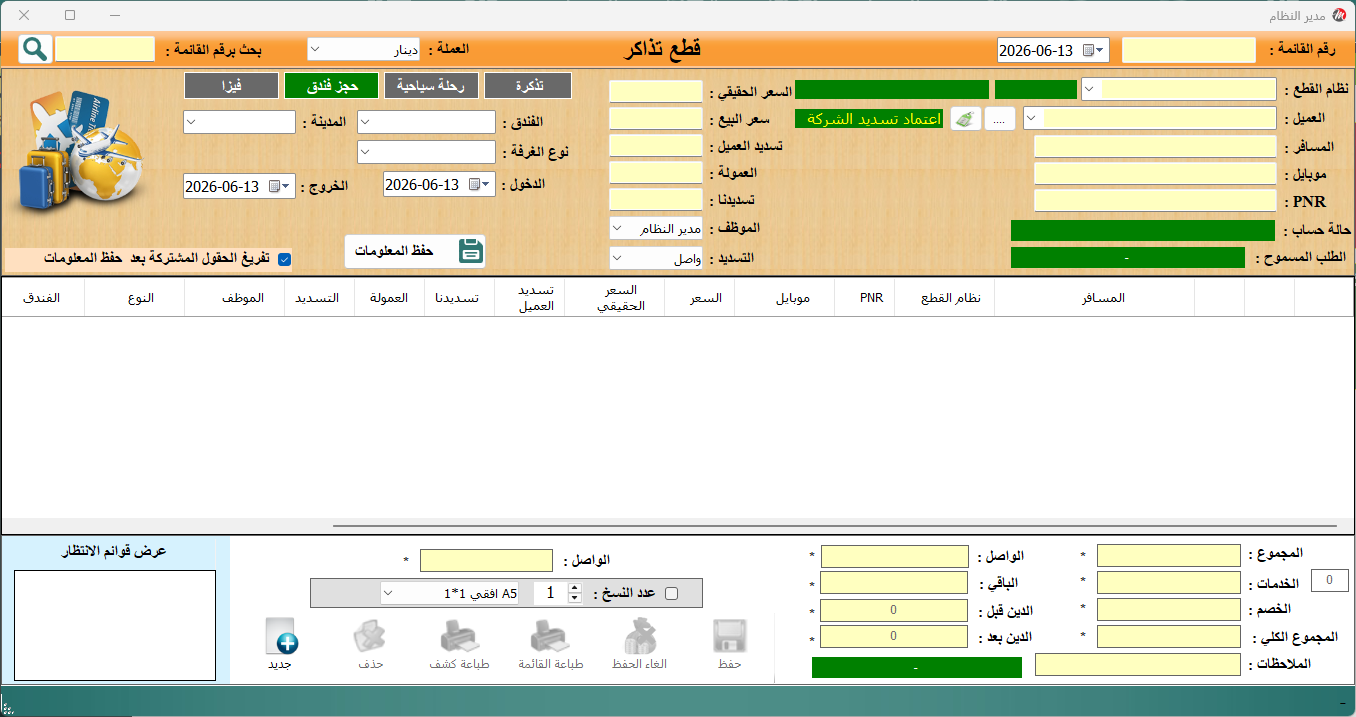Click the ellipsis browse button beside العميل
Screen dimensions: 1356x717
click(1000, 118)
